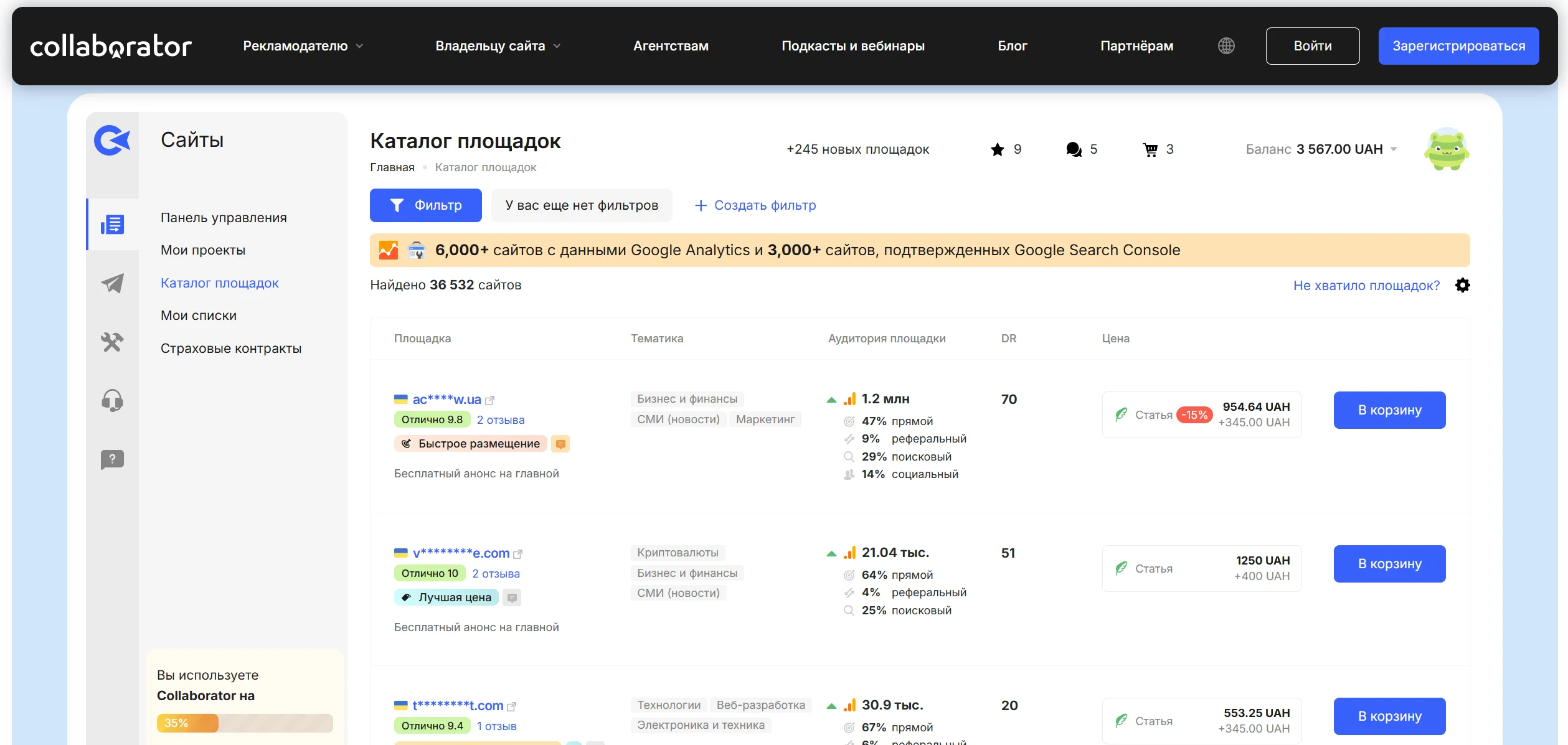Click the green monster user avatar

click(1446, 149)
